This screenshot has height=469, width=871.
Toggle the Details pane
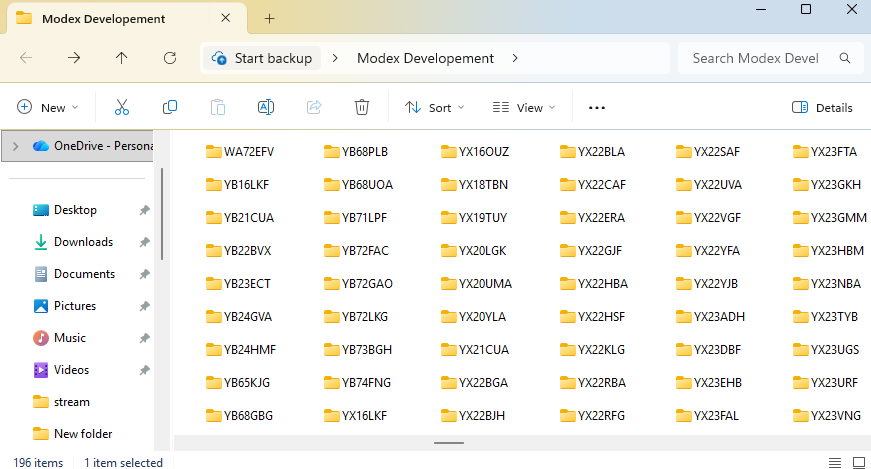822,107
